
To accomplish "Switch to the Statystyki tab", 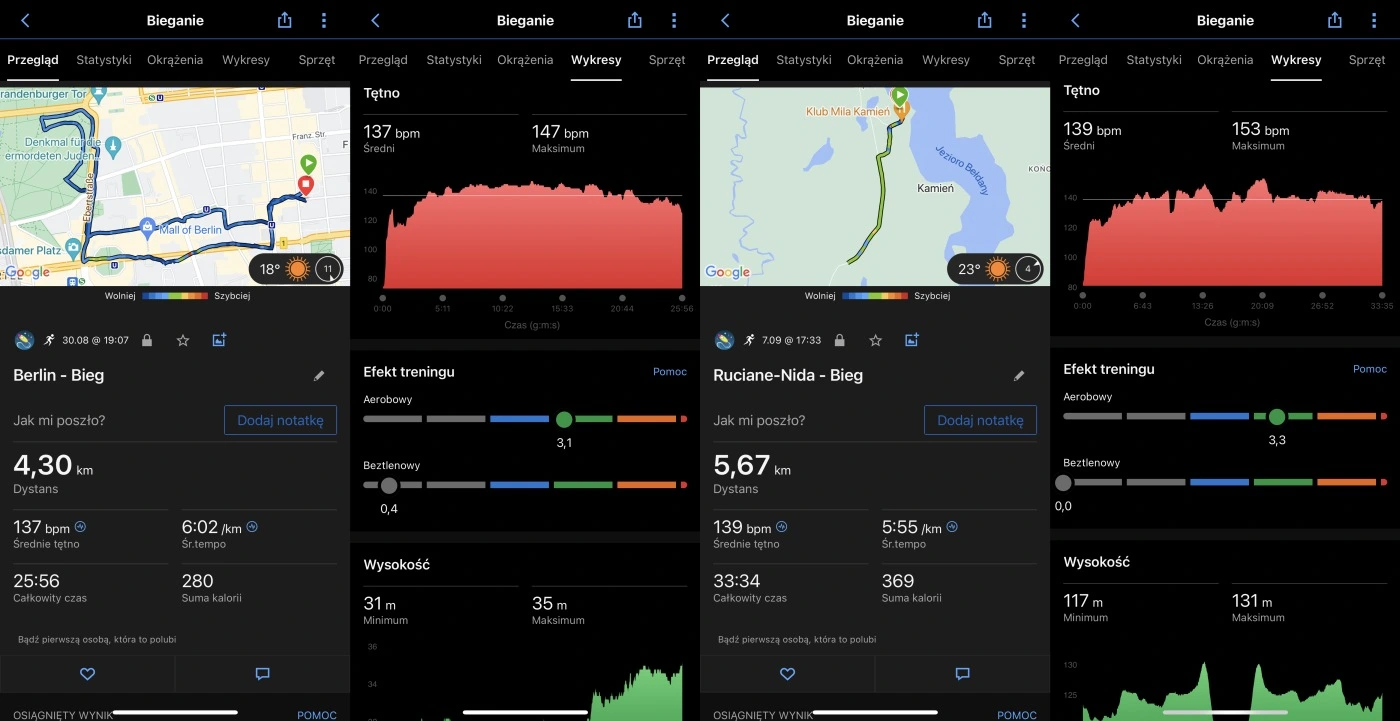I will [x=104, y=60].
